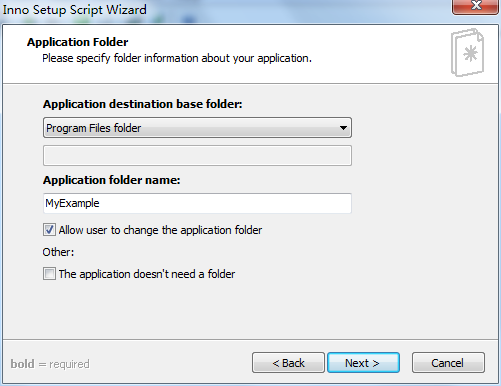Expand the base folder dropdown arrow
Image resolution: width=501 pixels, height=386 pixels.
click(343, 128)
